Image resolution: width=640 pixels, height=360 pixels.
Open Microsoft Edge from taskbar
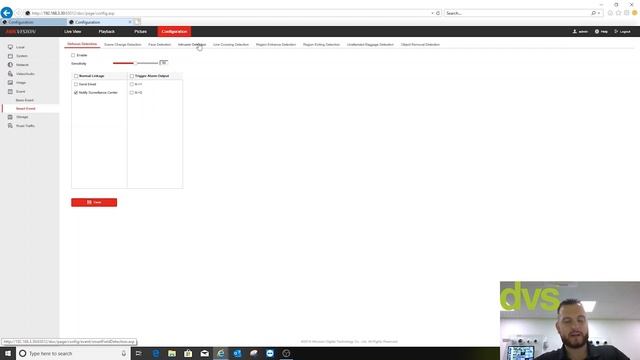point(156,353)
